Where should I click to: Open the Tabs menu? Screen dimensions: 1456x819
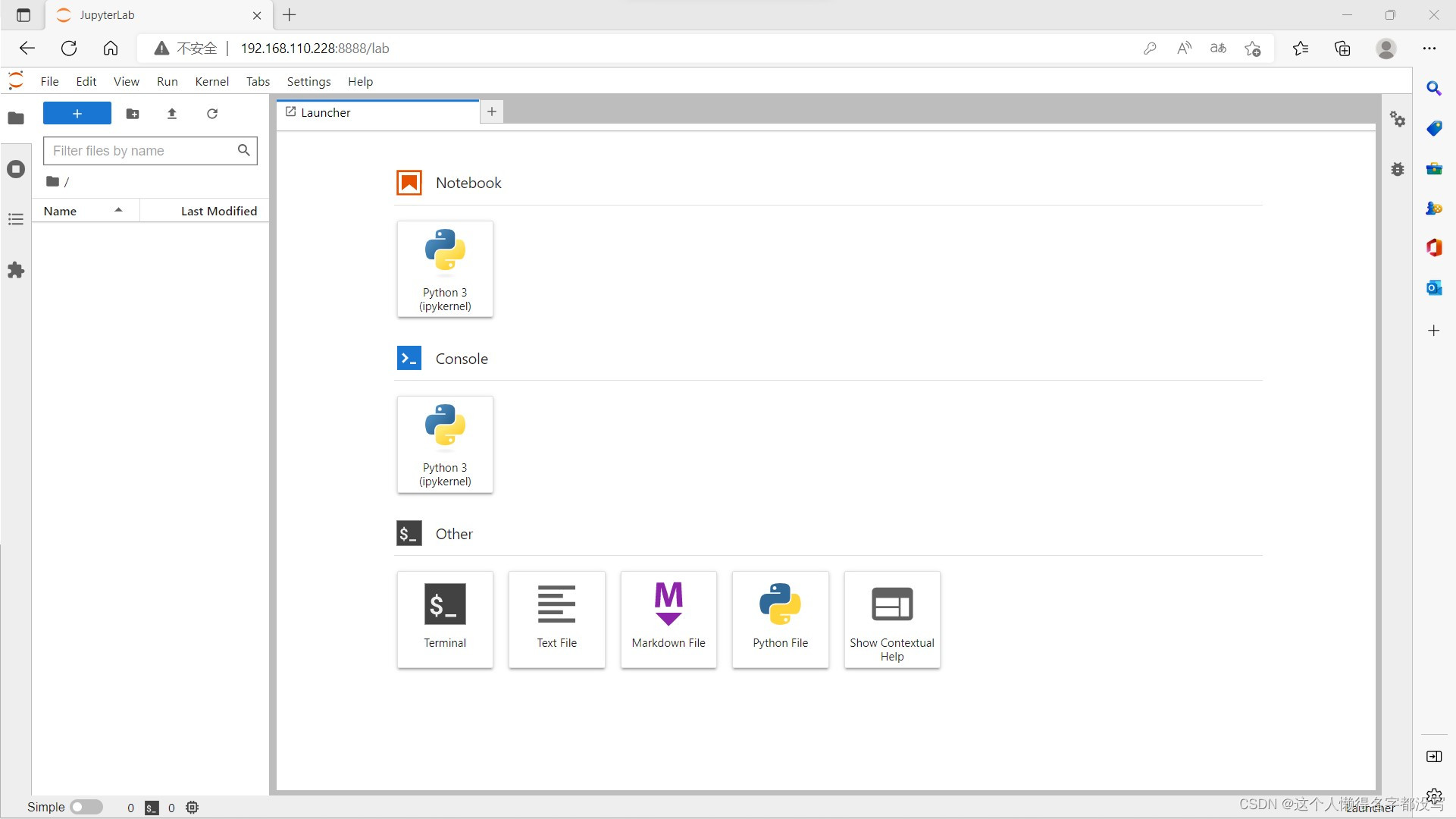tap(258, 81)
